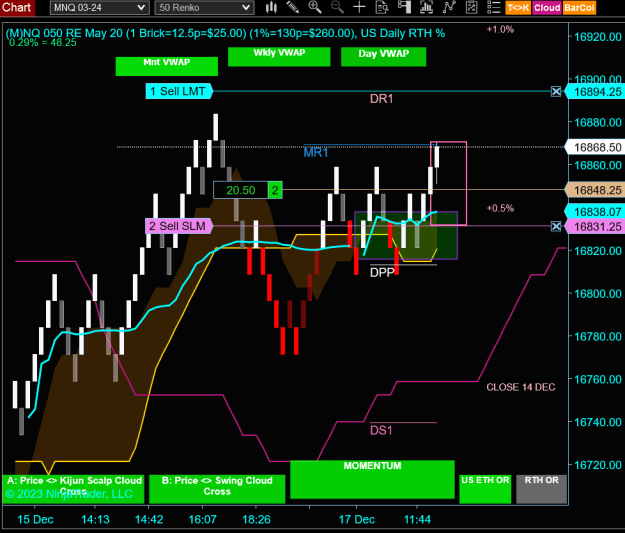Click the green position quantity 2 box
This screenshot has width=625, height=533.
click(275, 190)
